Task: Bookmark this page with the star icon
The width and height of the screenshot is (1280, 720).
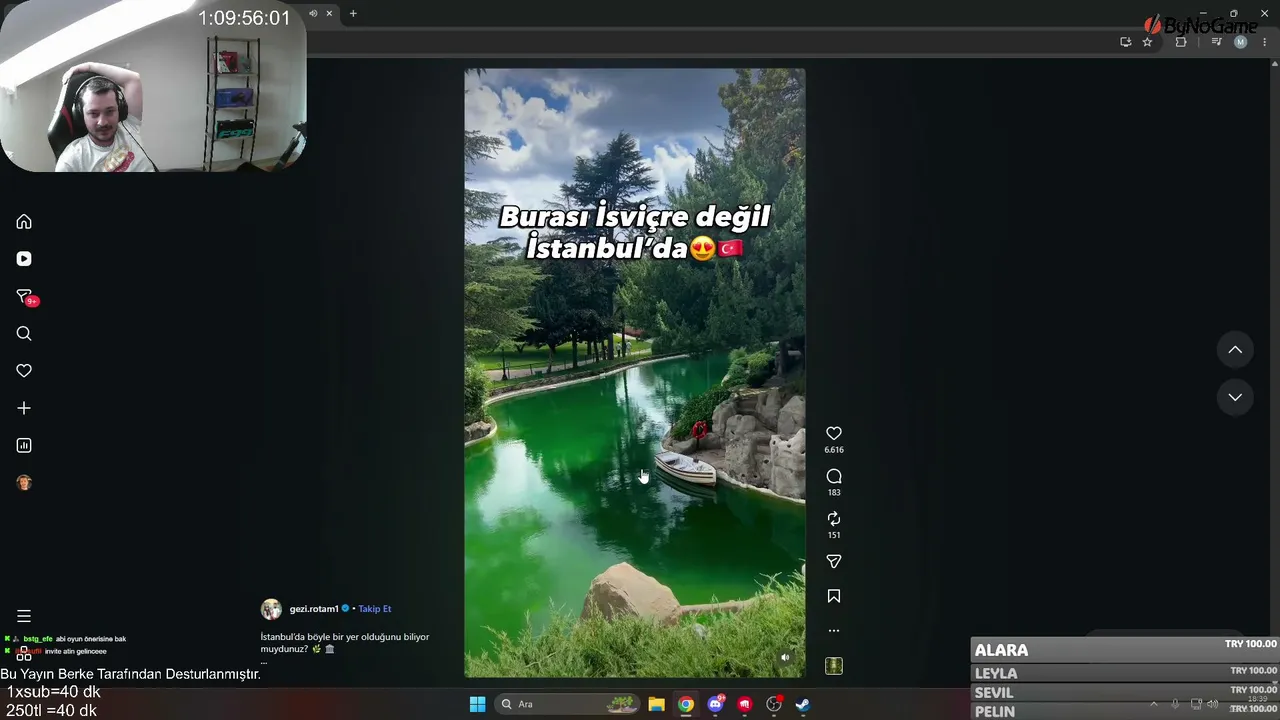Action: click(1147, 42)
